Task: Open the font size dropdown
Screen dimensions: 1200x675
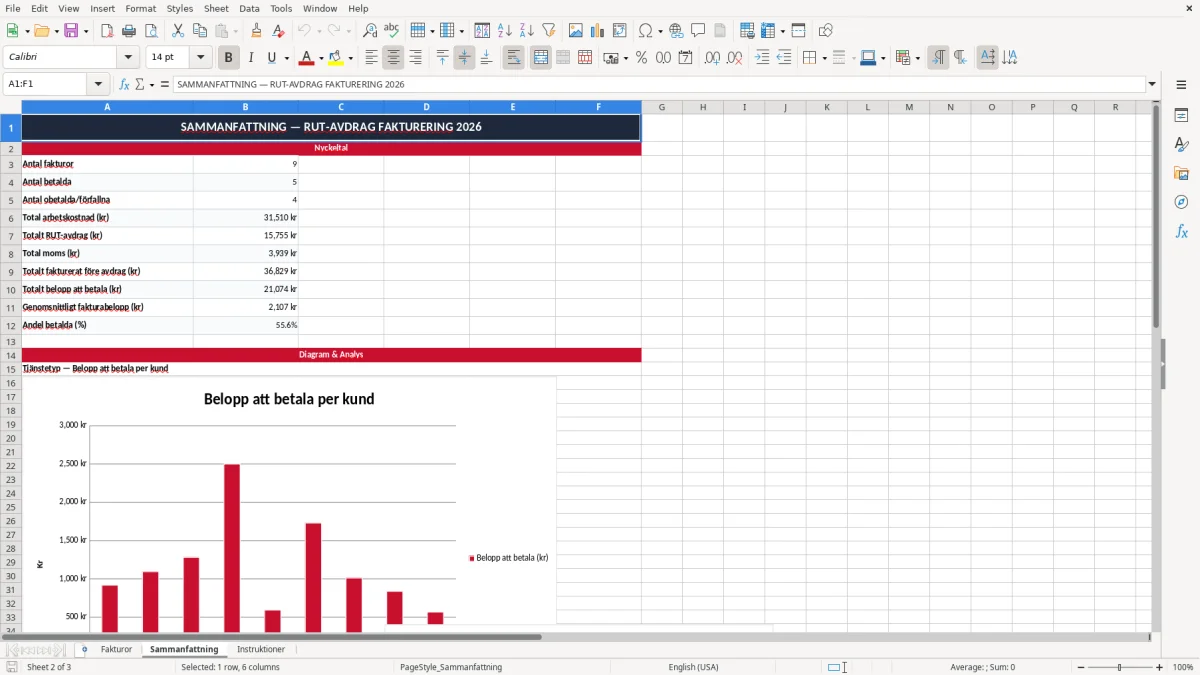Action: pos(200,58)
